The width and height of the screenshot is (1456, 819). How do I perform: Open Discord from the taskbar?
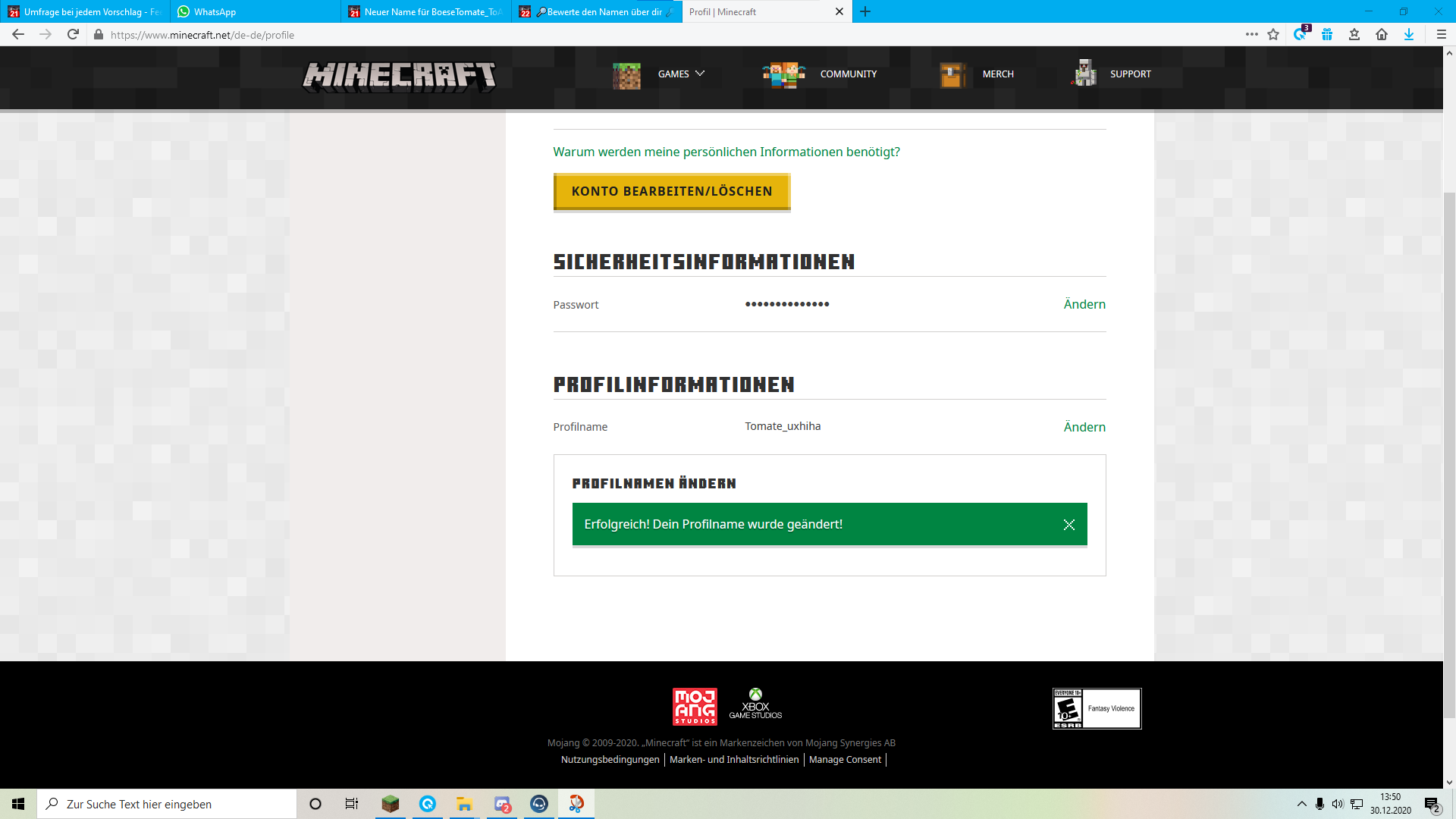(x=502, y=804)
